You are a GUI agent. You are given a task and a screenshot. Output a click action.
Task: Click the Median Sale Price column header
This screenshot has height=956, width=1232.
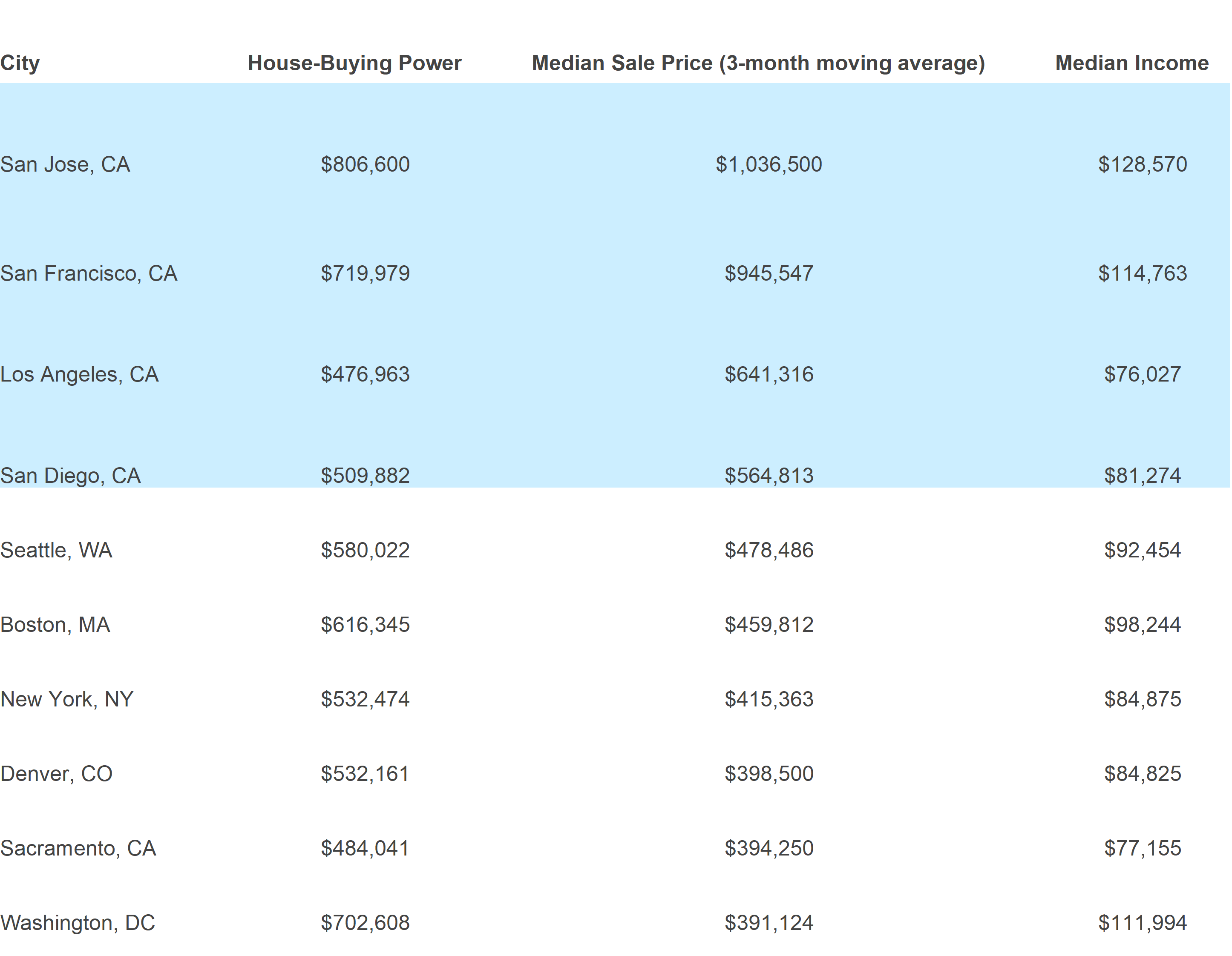pyautogui.click(x=758, y=63)
